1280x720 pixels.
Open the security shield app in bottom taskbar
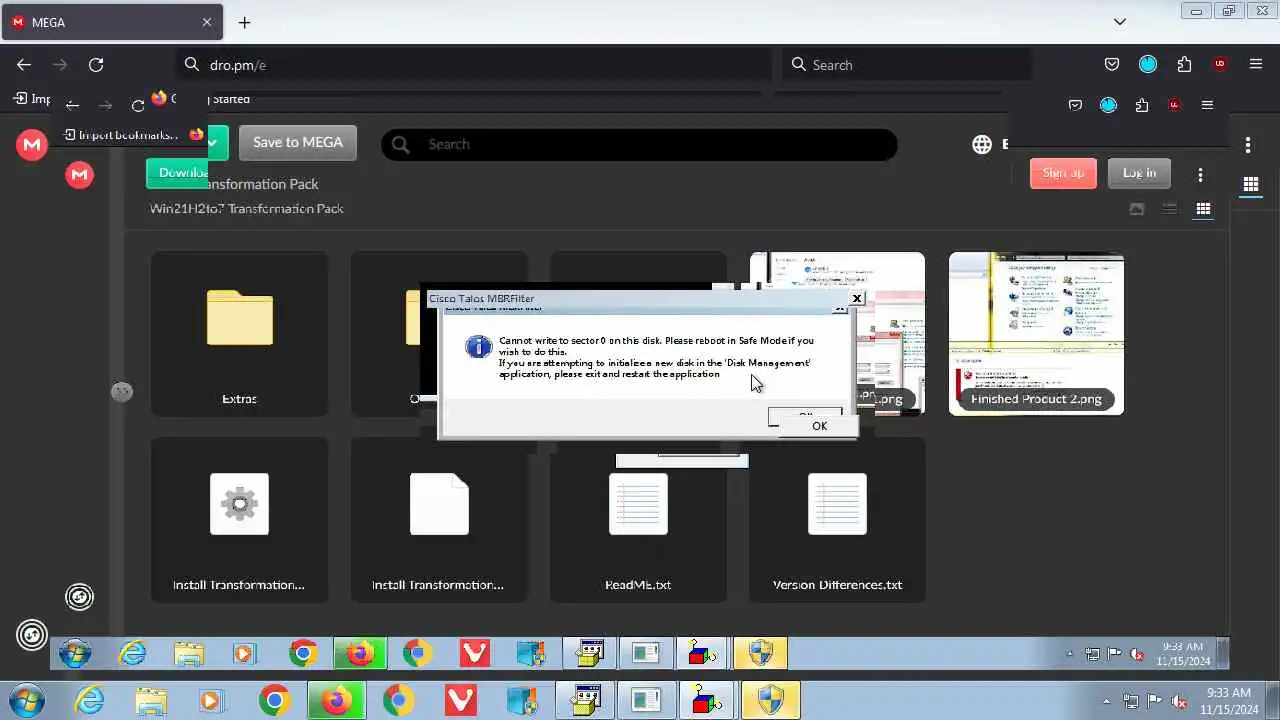[x=770, y=700]
